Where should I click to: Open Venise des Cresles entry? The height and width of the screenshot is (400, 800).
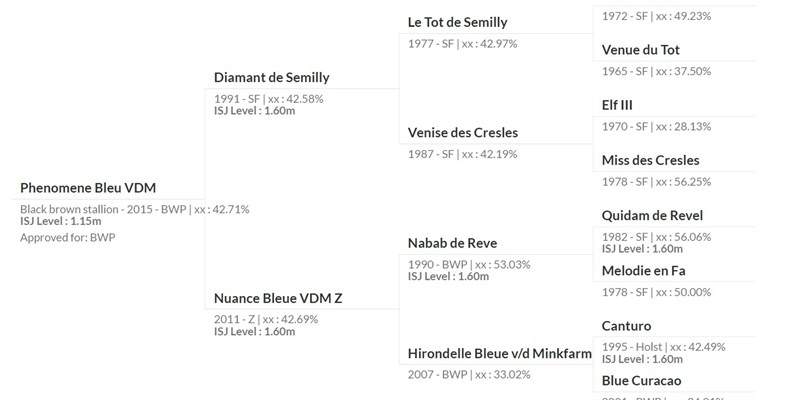pos(463,133)
